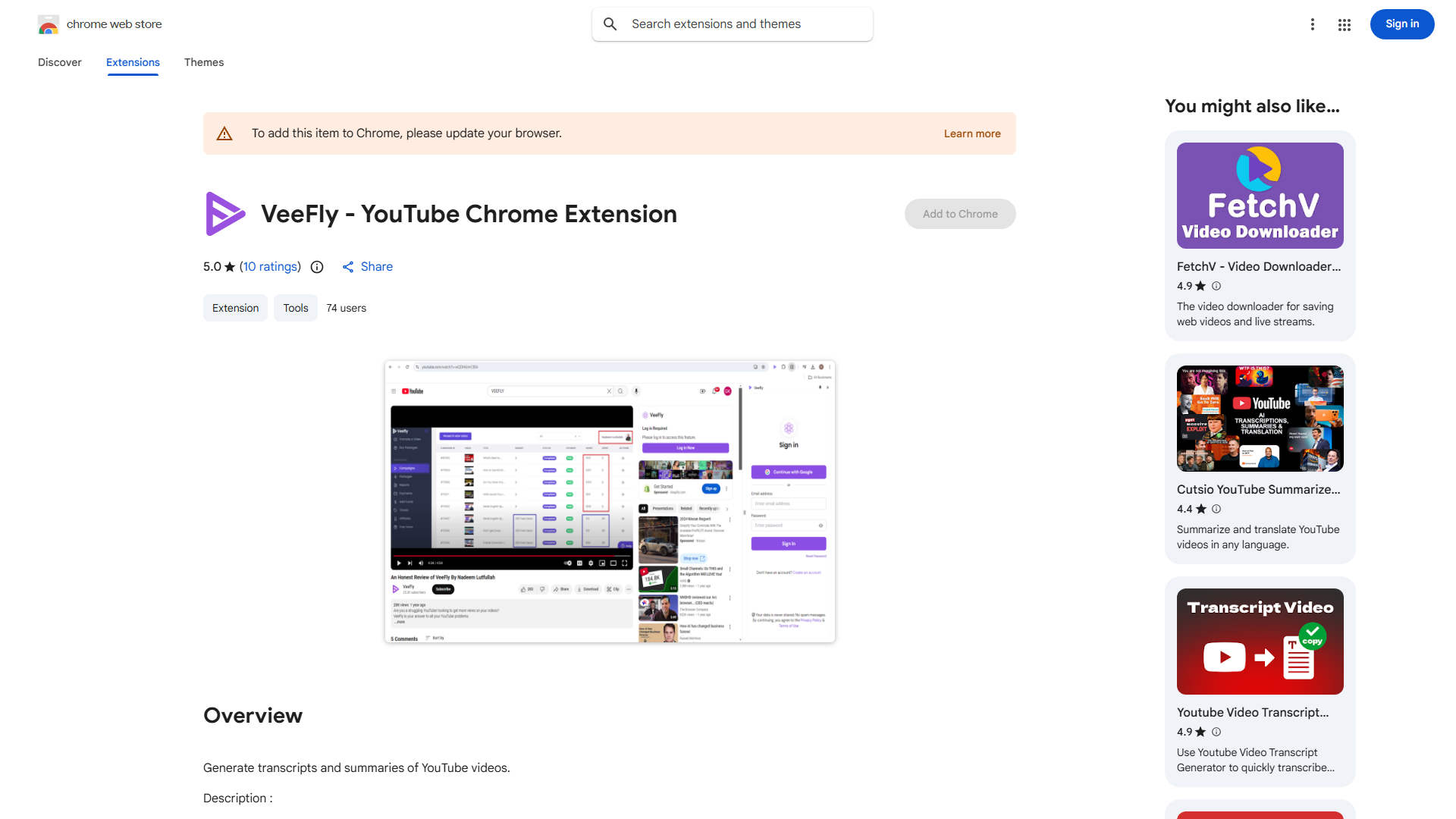Click the info icon on Youtube Video Transcript rating
The height and width of the screenshot is (819, 1456).
click(1216, 732)
